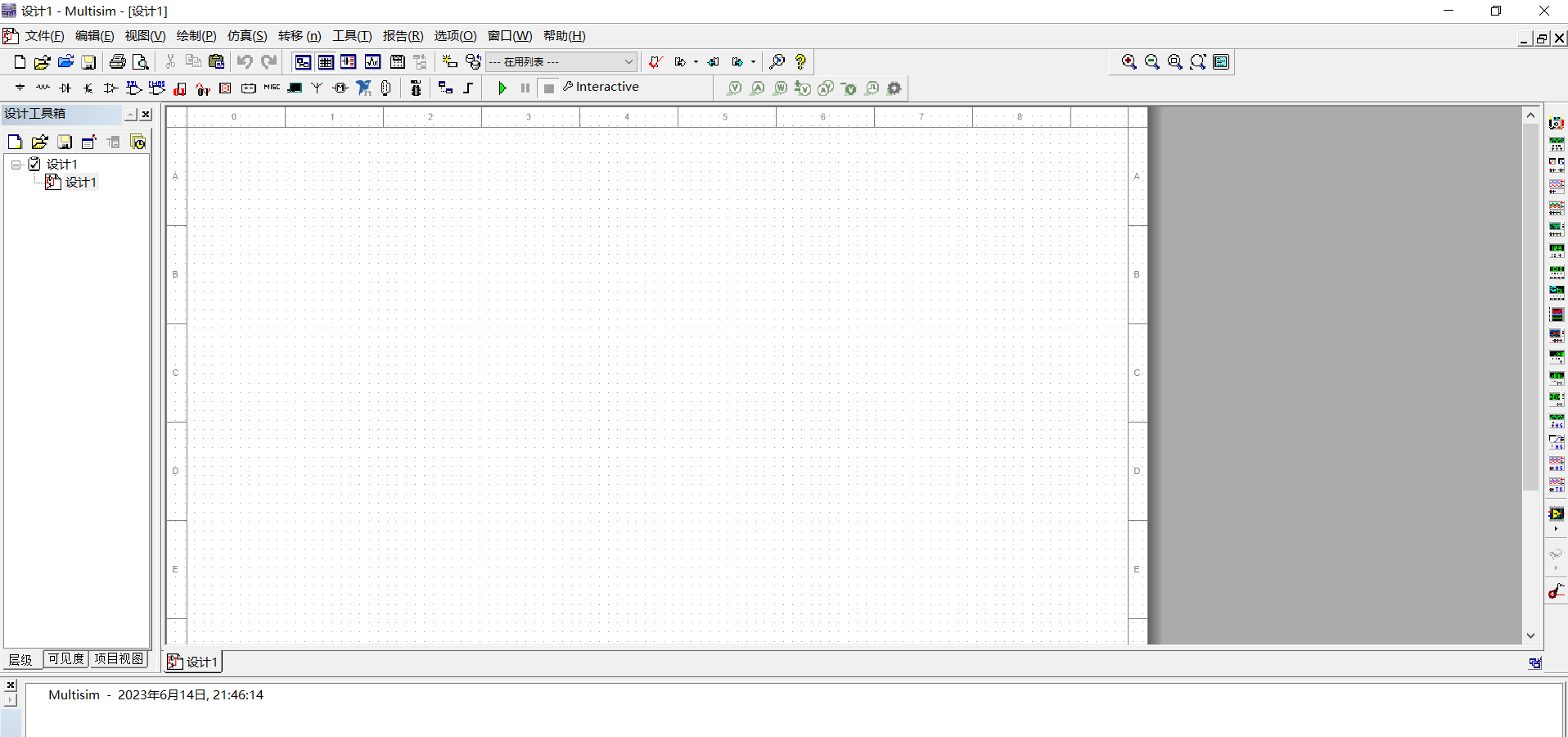Place a Transistor component
This screenshot has width=1568, height=737.
coord(88,88)
